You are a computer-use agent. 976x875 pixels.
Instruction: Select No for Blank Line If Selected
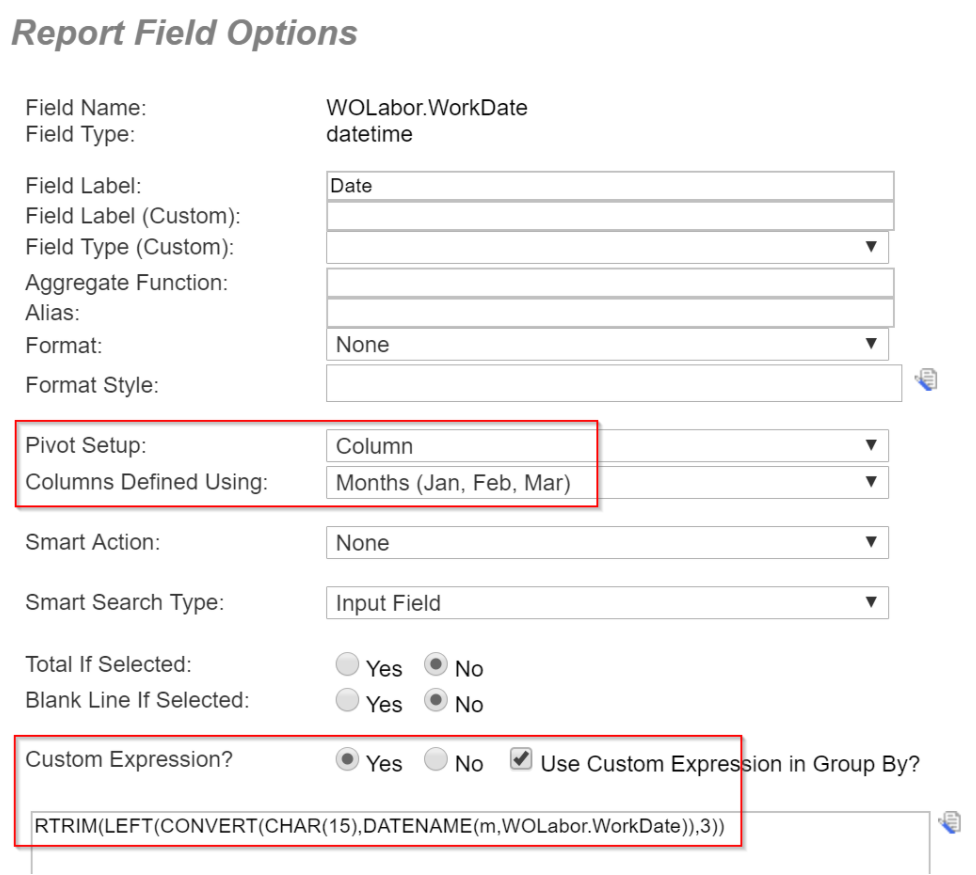pyautogui.click(x=436, y=700)
